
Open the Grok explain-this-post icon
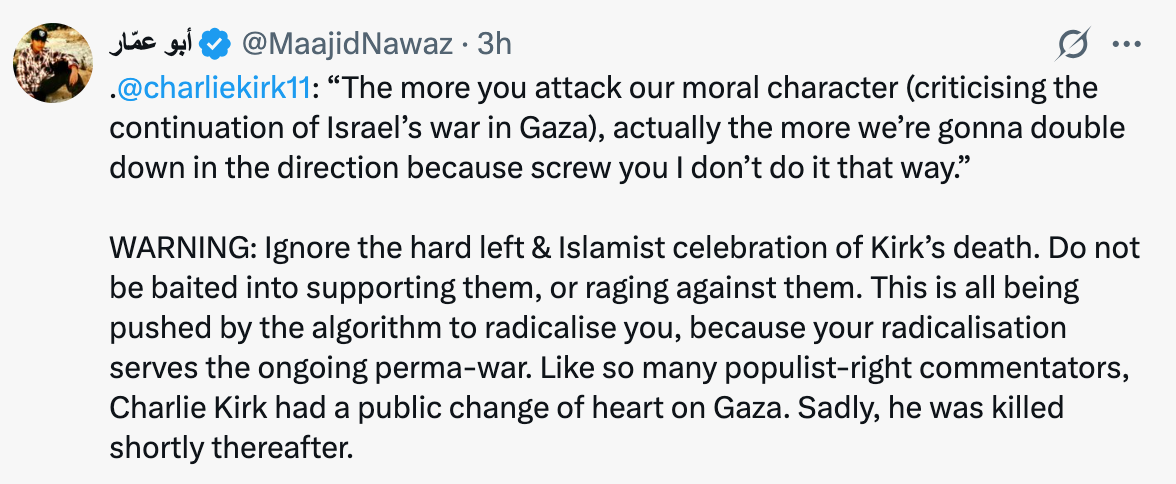[x=1073, y=45]
